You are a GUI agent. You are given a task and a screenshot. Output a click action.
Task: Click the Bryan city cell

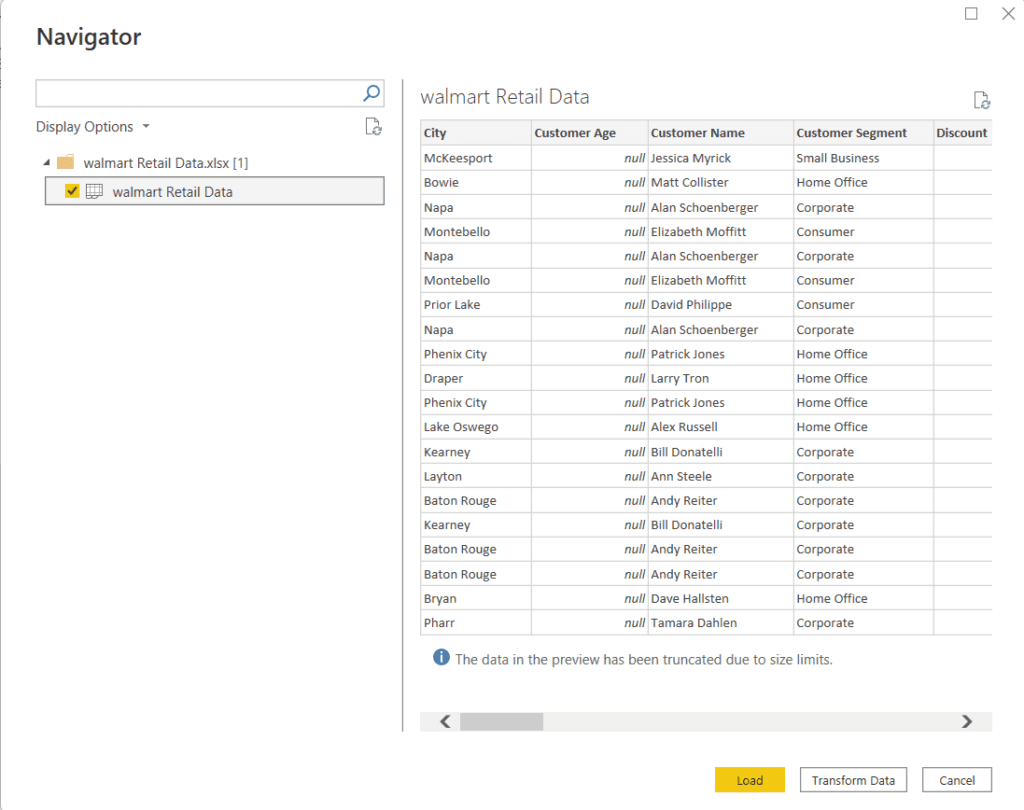pos(476,598)
